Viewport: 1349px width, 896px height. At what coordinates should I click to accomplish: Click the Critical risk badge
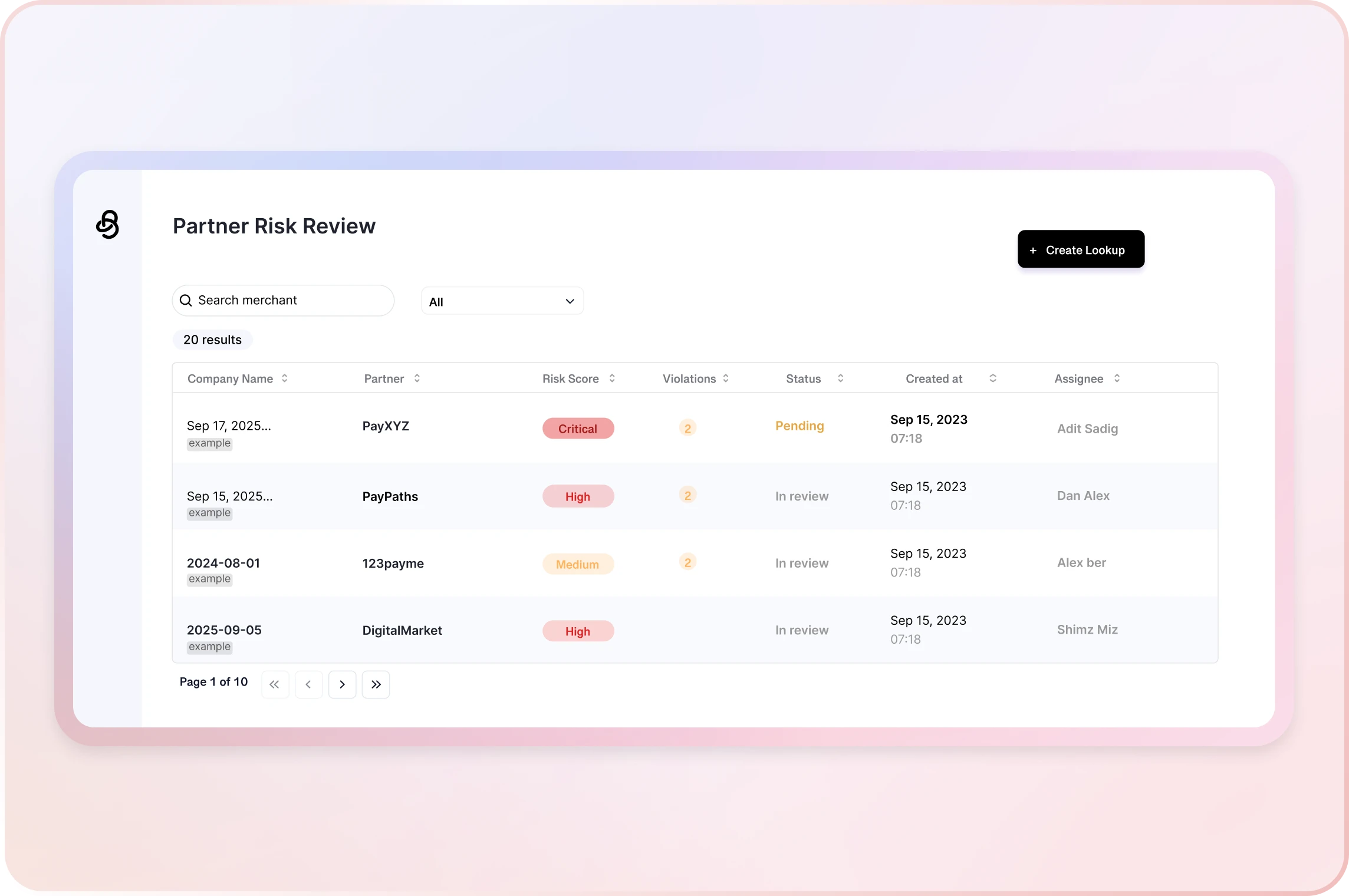click(578, 429)
